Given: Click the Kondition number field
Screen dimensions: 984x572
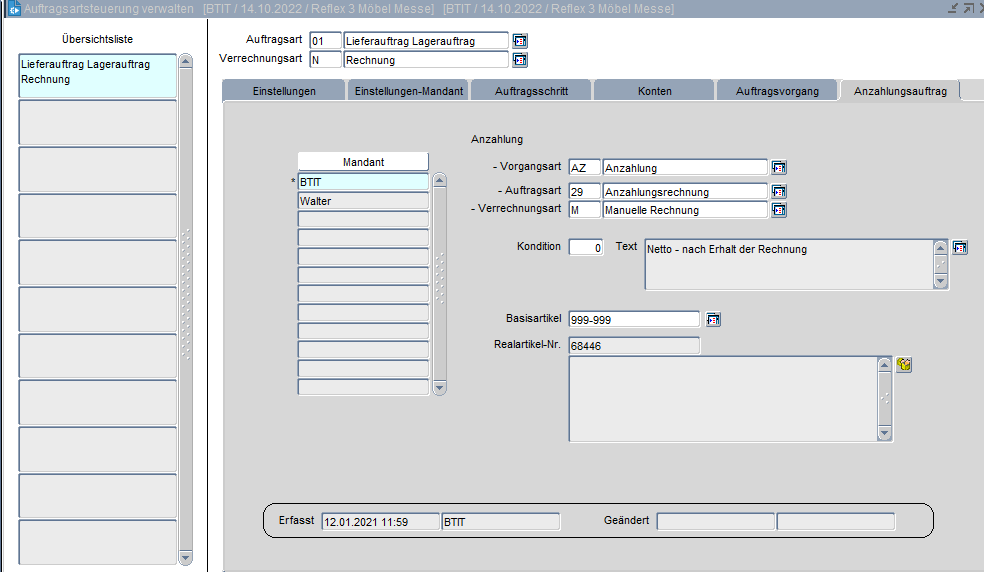Looking at the screenshot, I should [585, 247].
